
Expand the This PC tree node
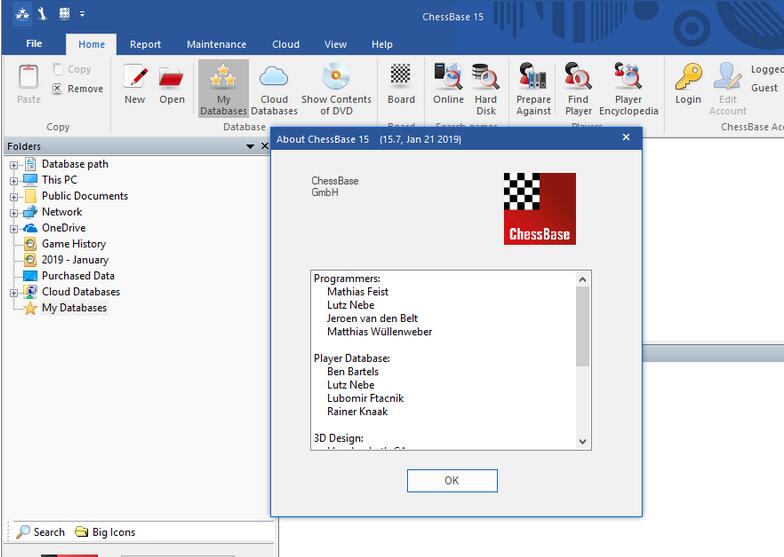[14, 181]
